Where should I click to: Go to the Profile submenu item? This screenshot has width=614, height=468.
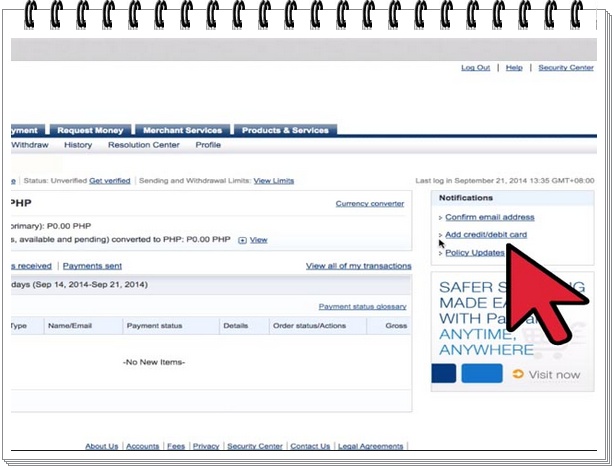208,145
